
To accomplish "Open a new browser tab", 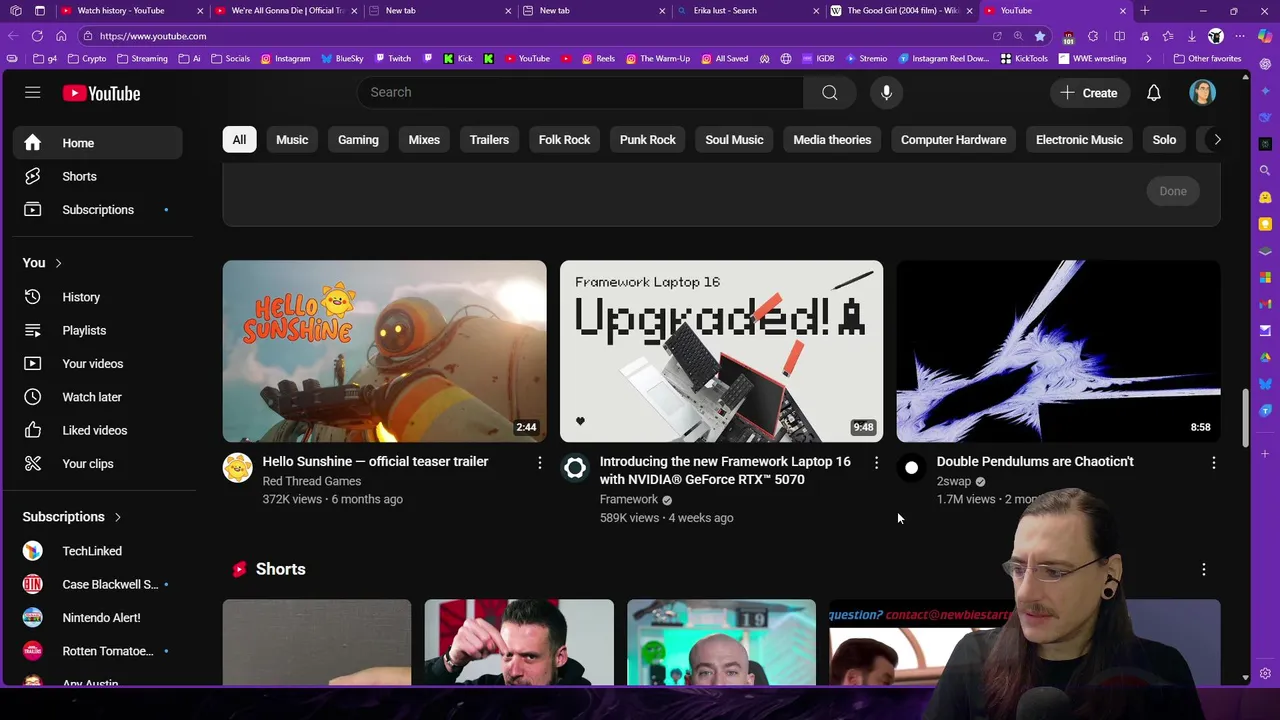I will (x=1144, y=10).
